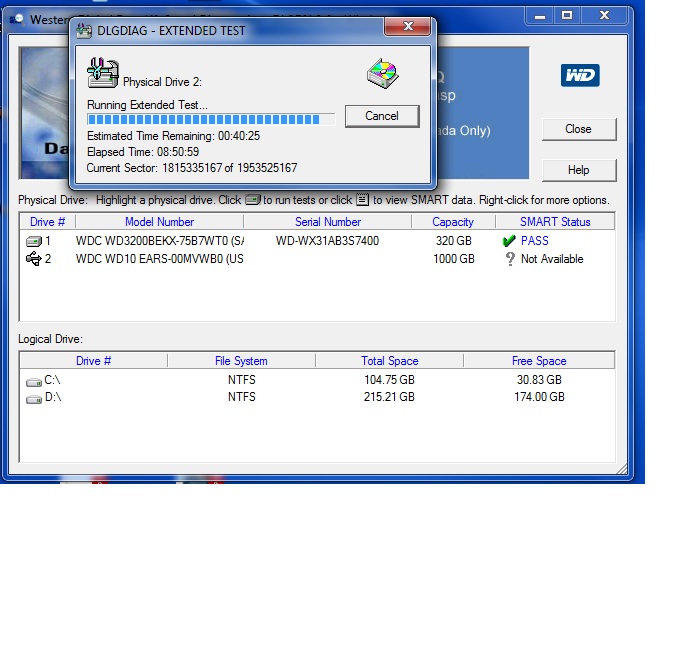
Task: Sort logical drives by Drive # header
Action: click(93, 361)
